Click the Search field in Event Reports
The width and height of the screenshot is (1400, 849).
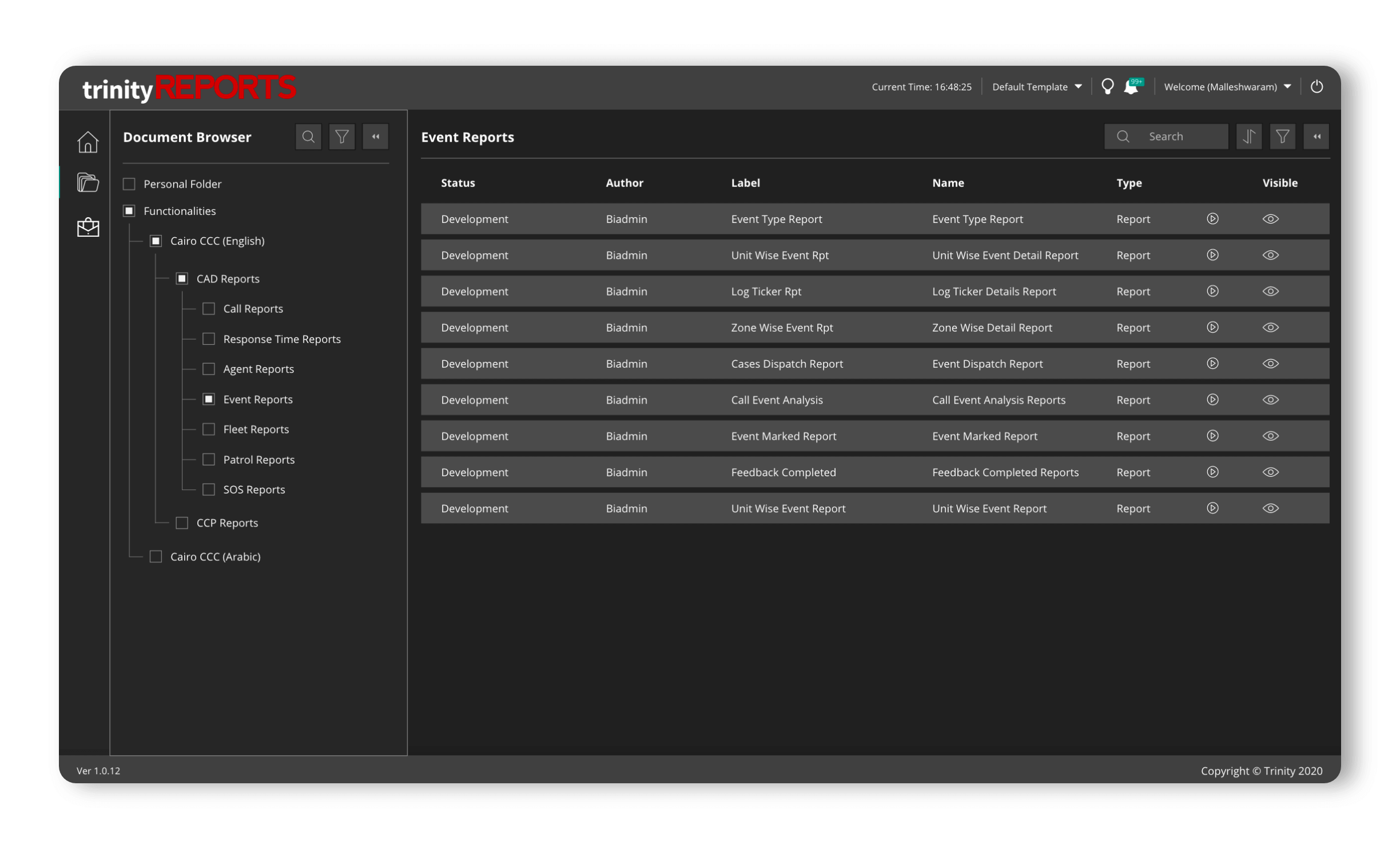(x=1166, y=137)
